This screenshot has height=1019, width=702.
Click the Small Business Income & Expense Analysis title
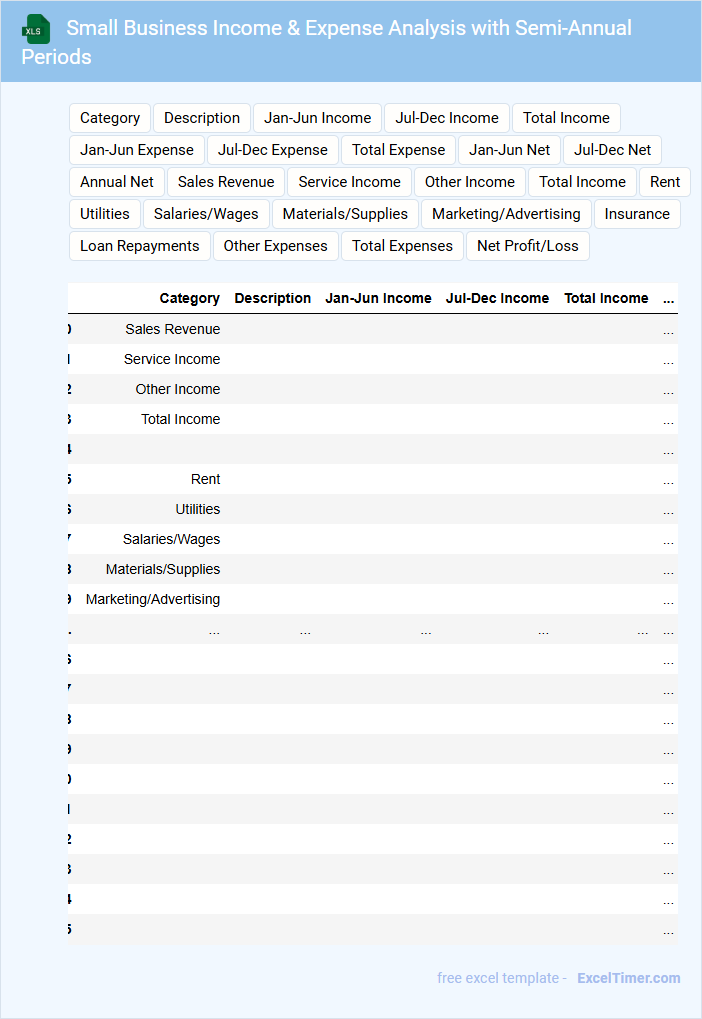[326, 42]
